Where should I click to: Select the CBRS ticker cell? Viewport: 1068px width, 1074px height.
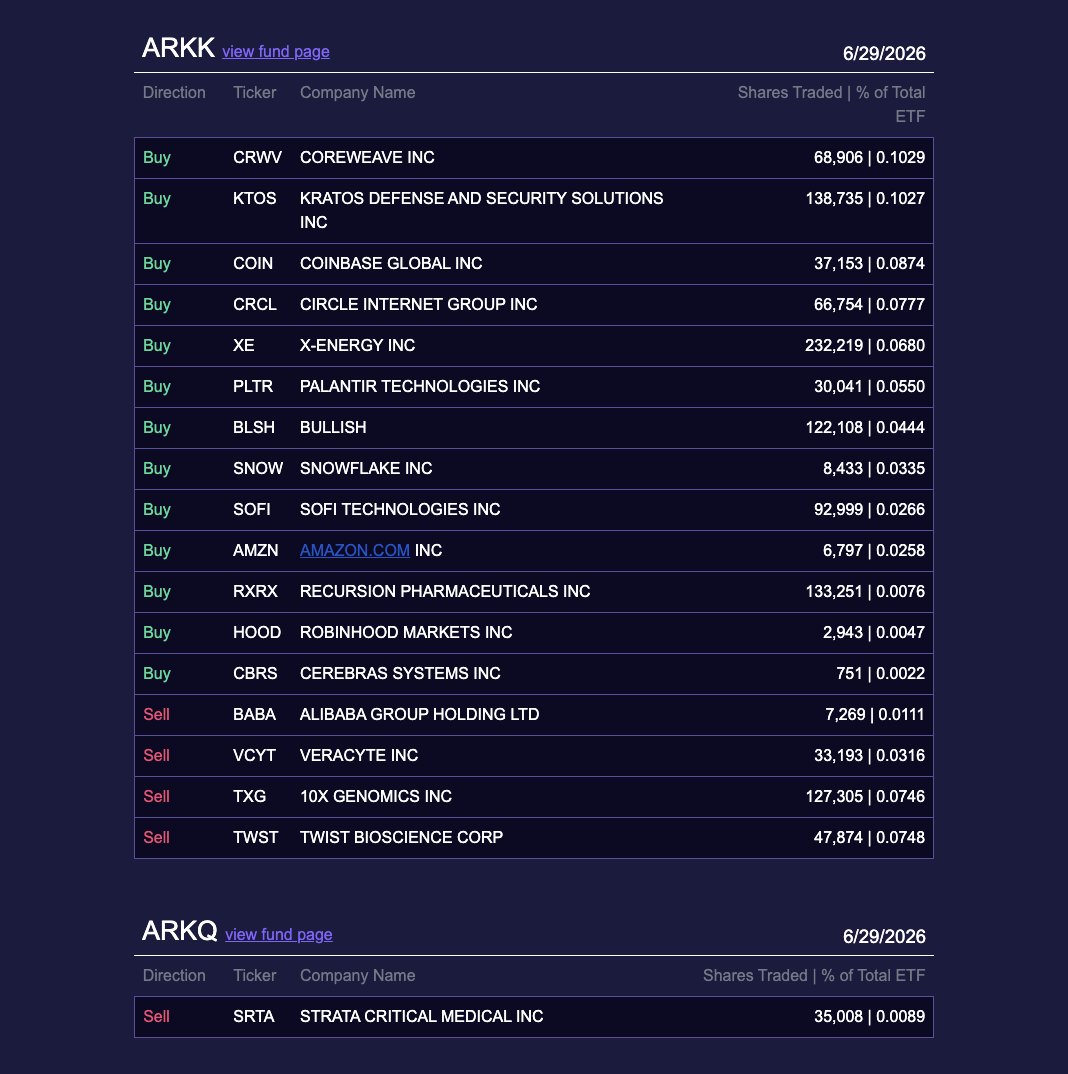pyautogui.click(x=255, y=674)
